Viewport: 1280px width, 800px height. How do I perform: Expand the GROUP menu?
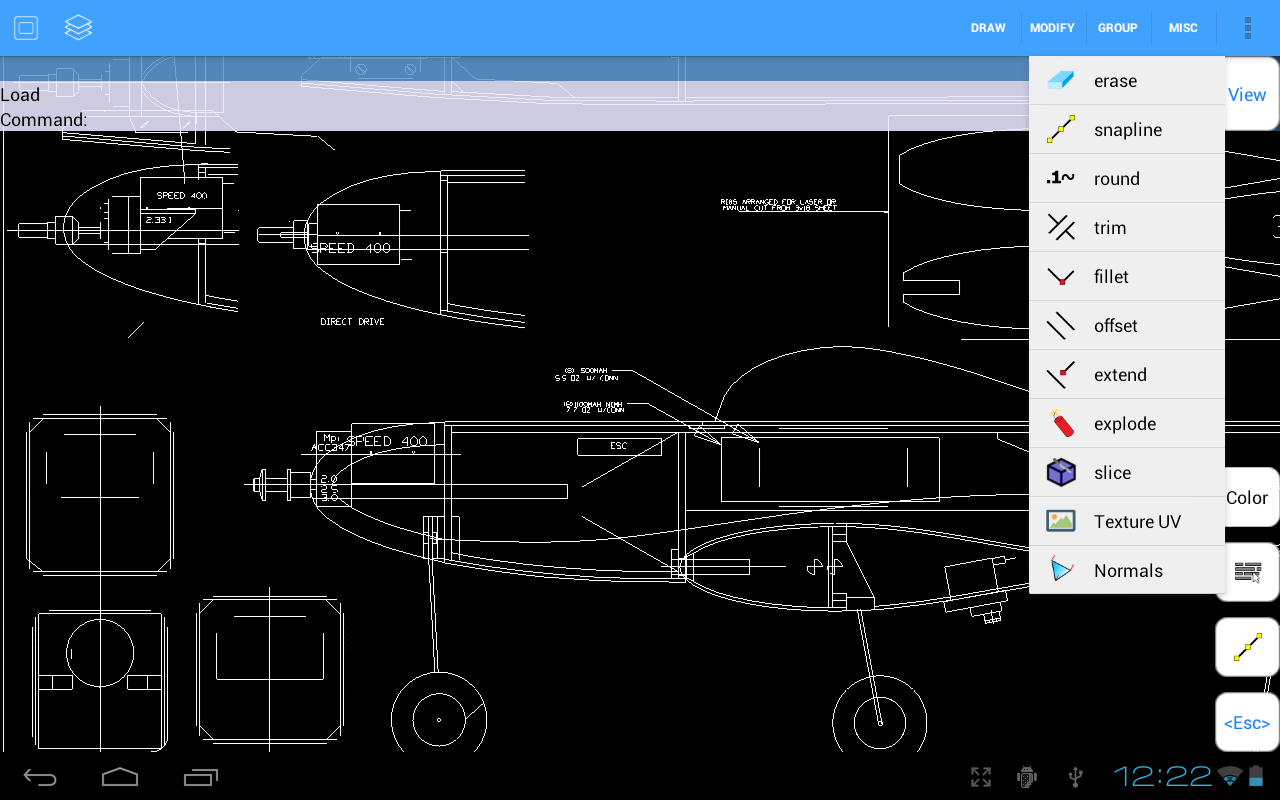point(1117,28)
